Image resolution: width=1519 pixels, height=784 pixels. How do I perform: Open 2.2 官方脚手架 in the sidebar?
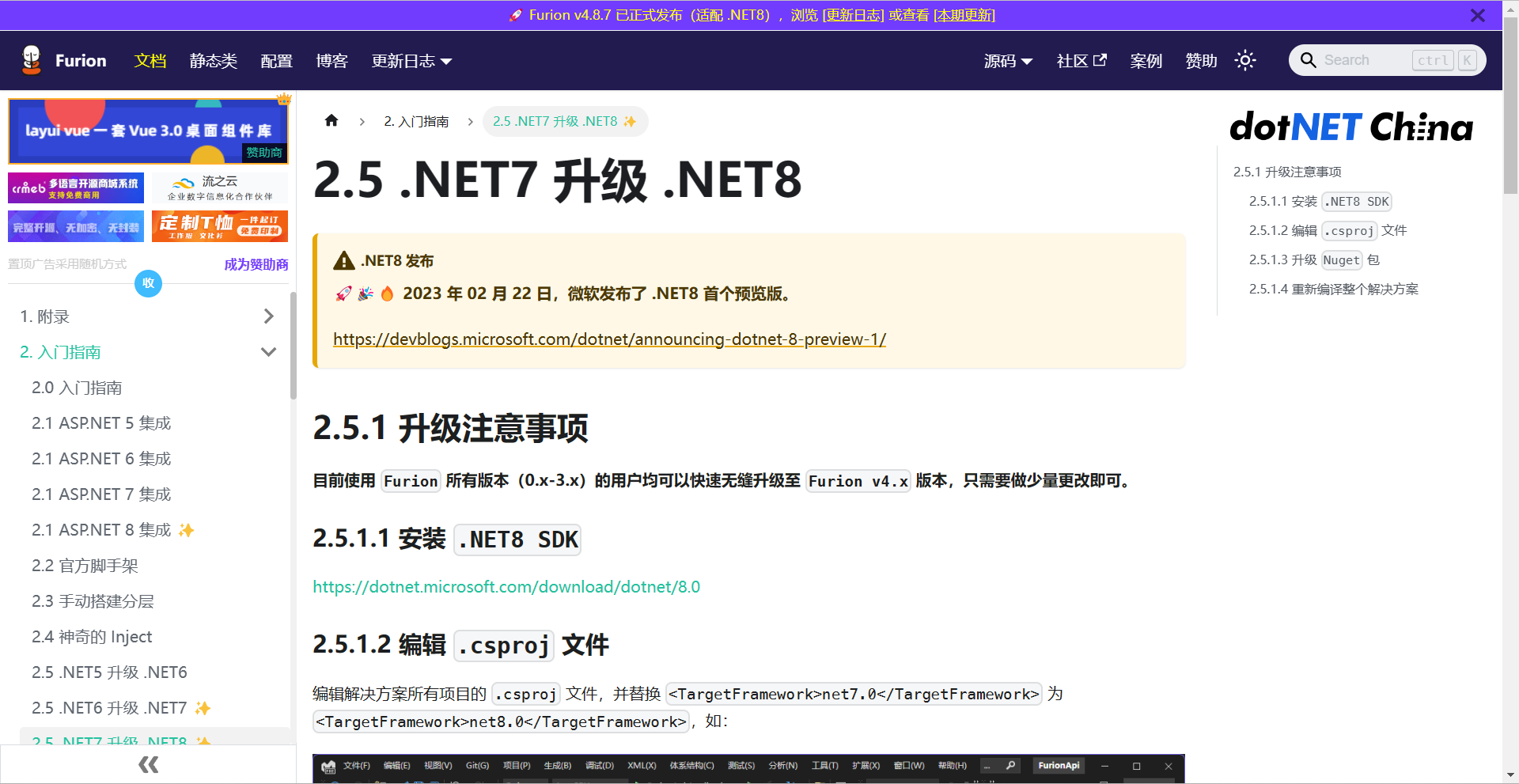pos(85,566)
